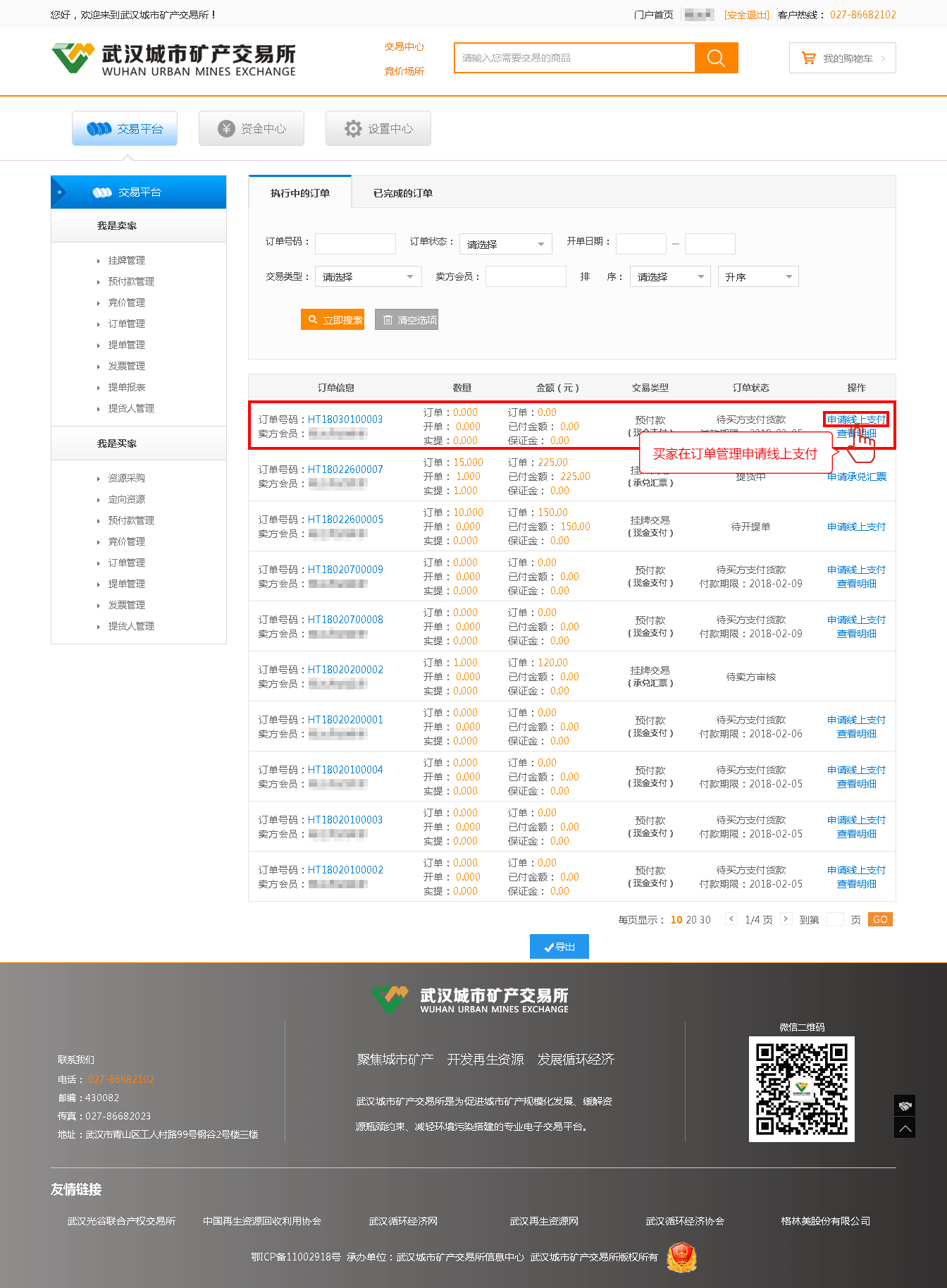Click the 立即搜索 button
This screenshot has width=947, height=1288.
pos(333,319)
